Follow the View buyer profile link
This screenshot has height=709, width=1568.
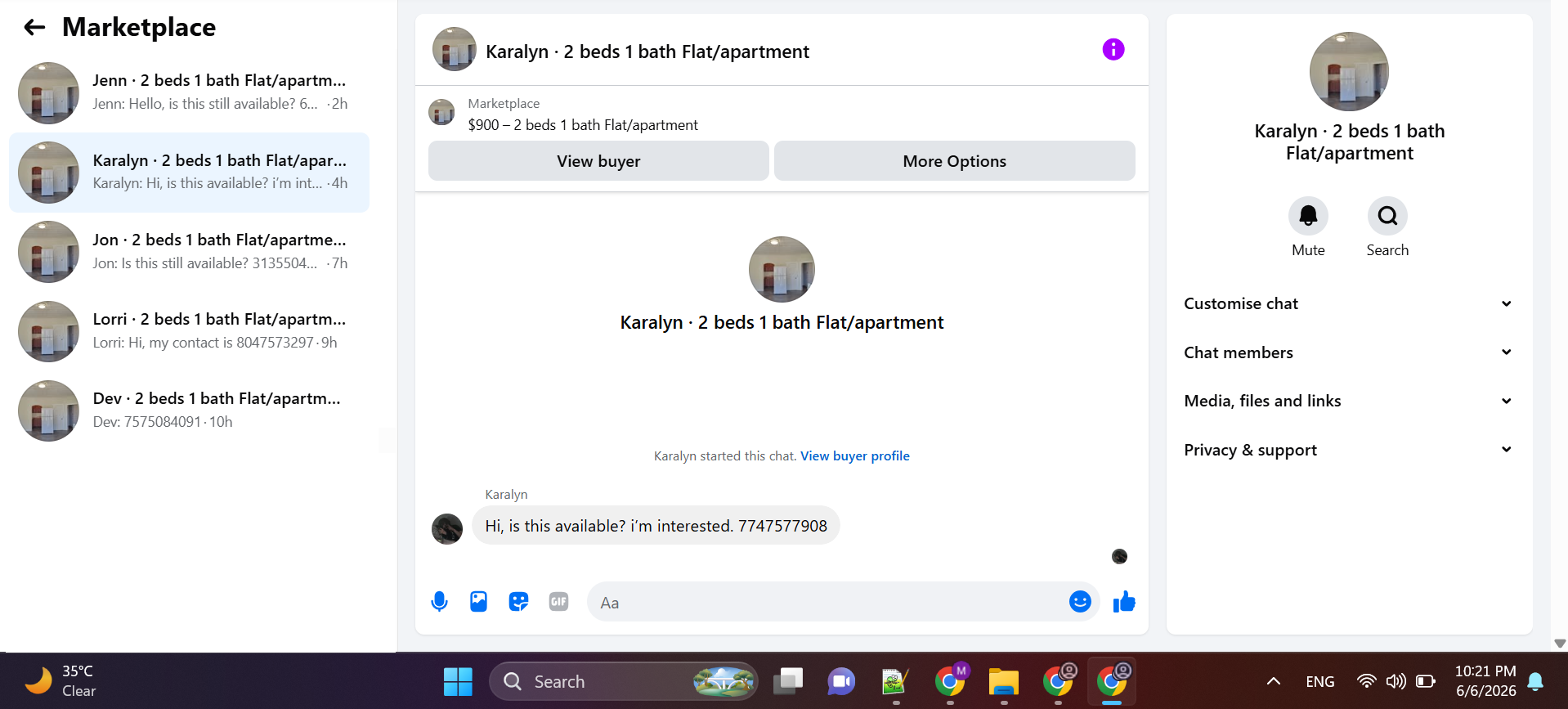854,456
